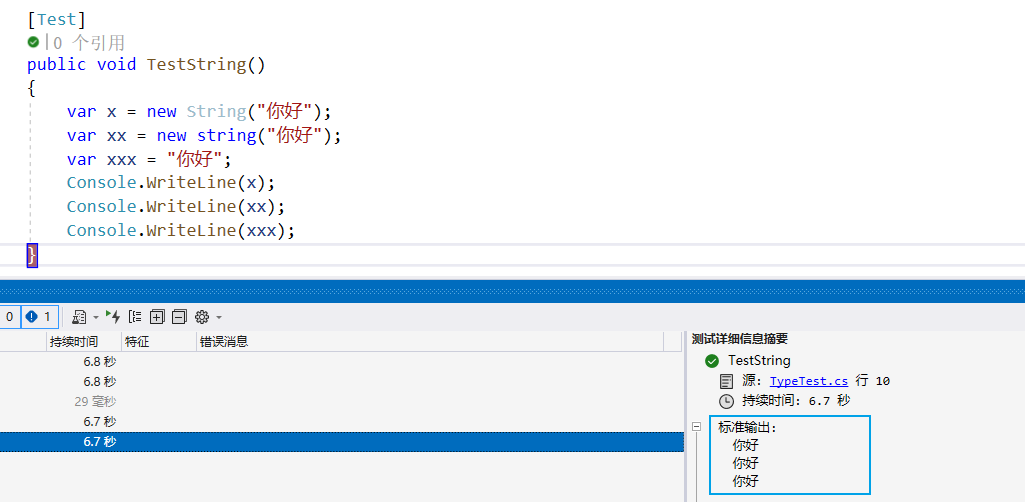1025x502 pixels.
Task: Sort by 持续时间 column header
Action: point(84,341)
